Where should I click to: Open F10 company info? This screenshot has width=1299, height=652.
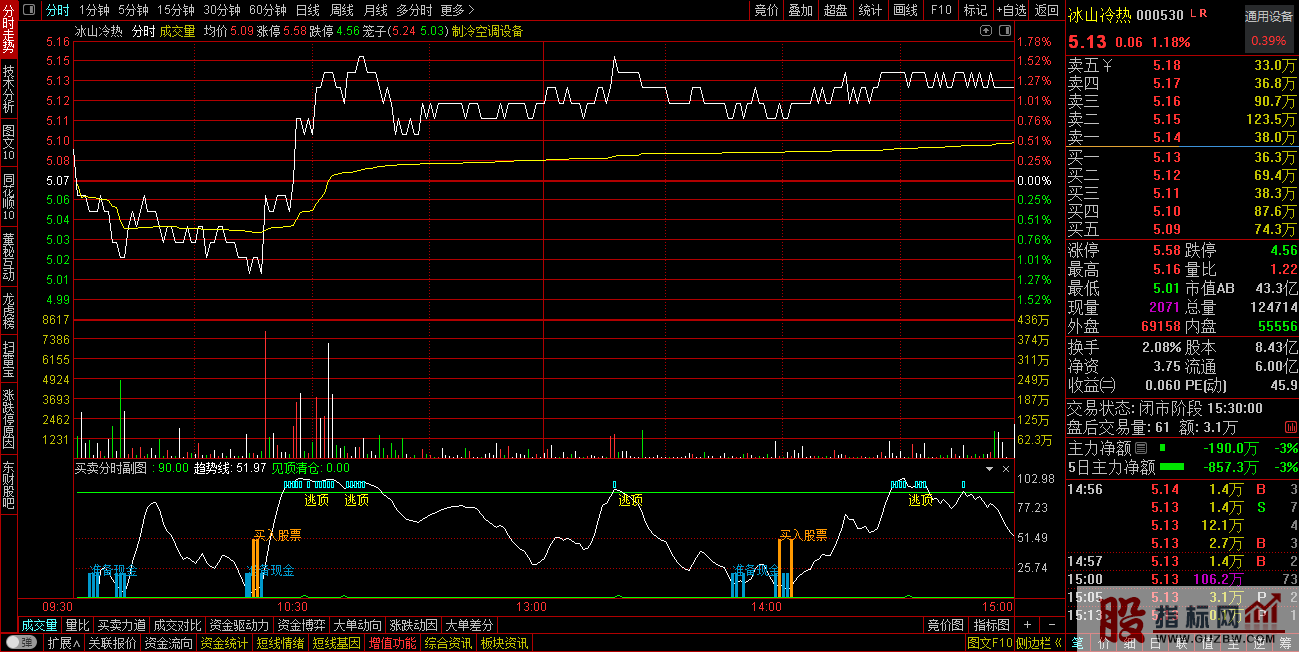(941, 10)
